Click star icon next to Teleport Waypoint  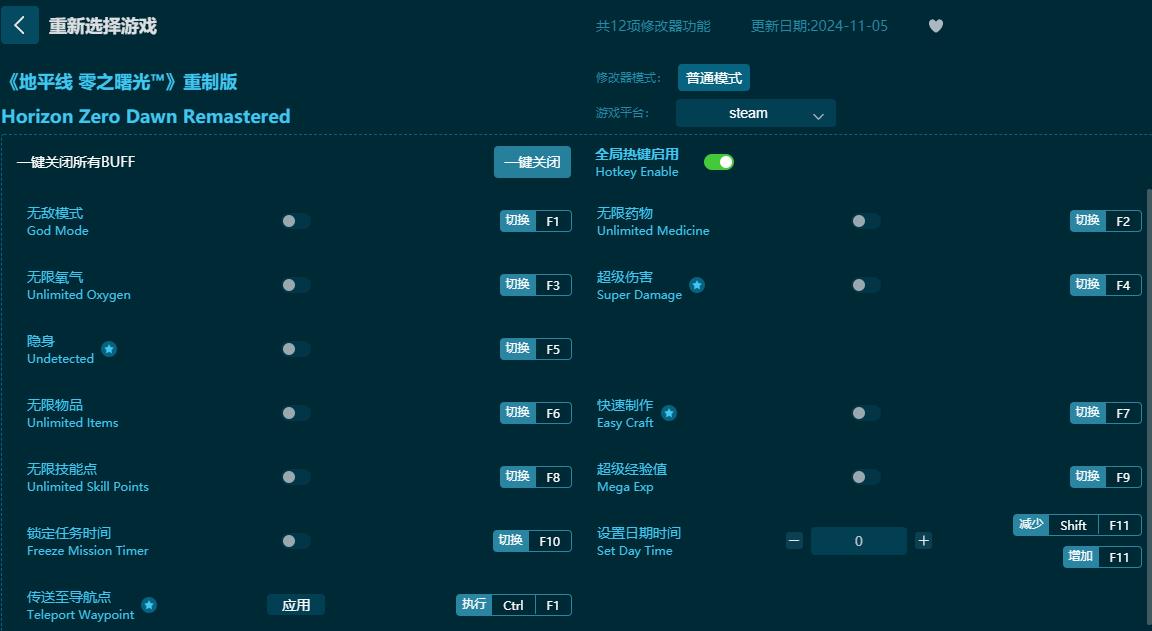point(148,605)
